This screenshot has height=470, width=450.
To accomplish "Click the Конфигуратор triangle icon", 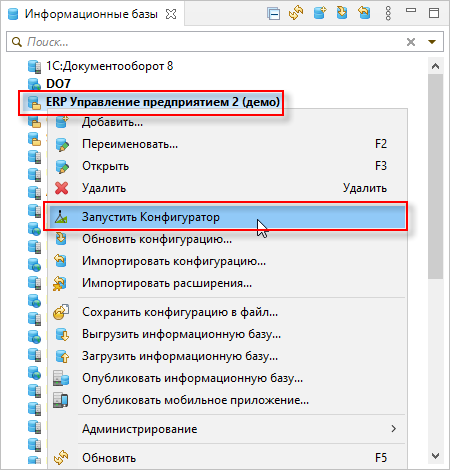I will click(61, 217).
